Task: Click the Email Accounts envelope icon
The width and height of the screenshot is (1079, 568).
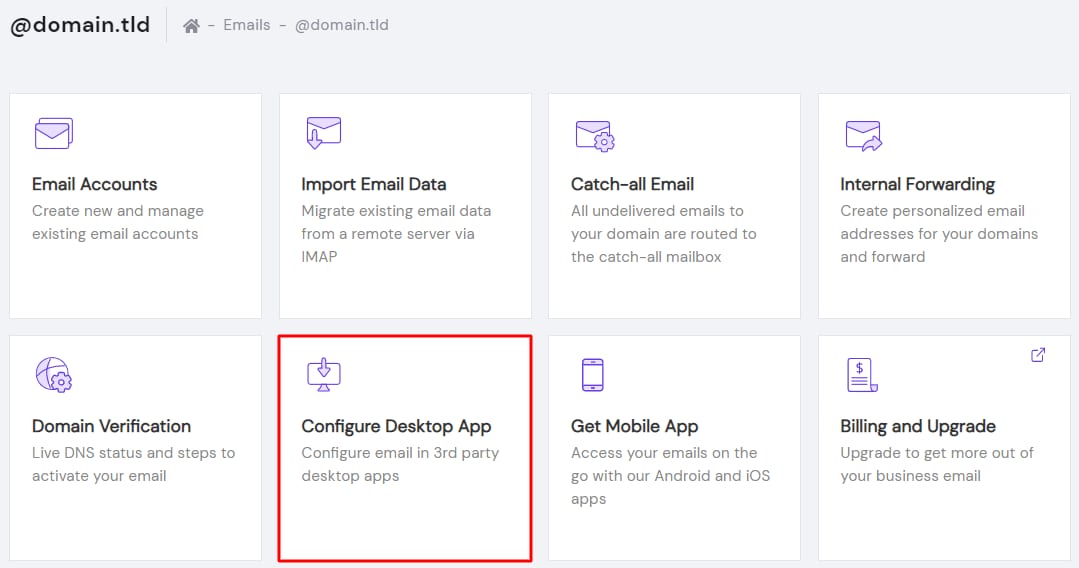Action: [53, 133]
